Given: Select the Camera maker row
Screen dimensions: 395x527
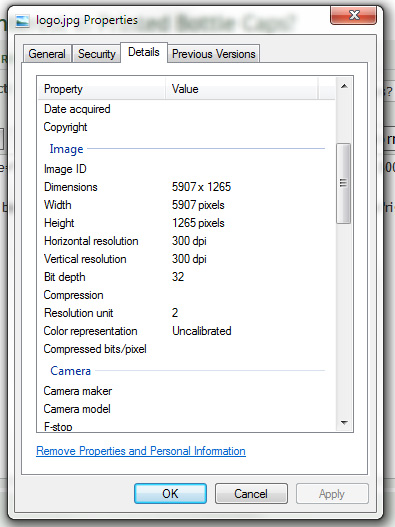Looking at the screenshot, I should point(187,391).
